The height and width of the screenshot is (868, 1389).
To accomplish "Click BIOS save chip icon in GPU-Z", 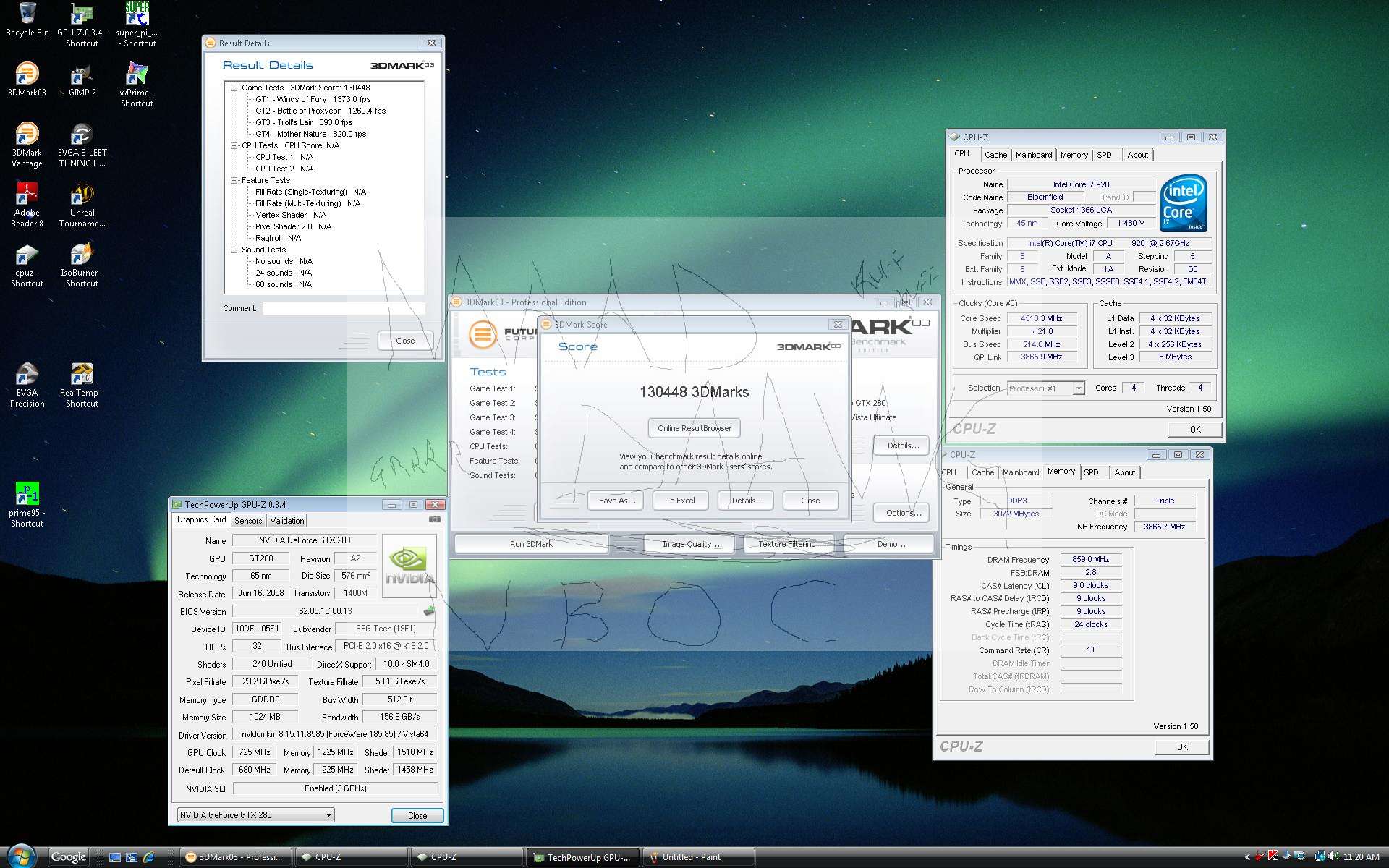I will [x=429, y=611].
